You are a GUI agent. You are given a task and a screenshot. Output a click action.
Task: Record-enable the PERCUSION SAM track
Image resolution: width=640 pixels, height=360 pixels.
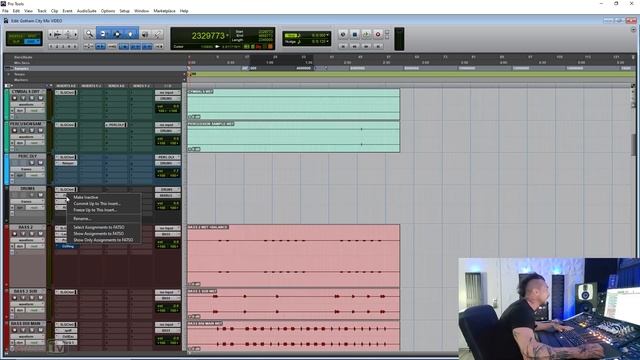tap(15, 131)
